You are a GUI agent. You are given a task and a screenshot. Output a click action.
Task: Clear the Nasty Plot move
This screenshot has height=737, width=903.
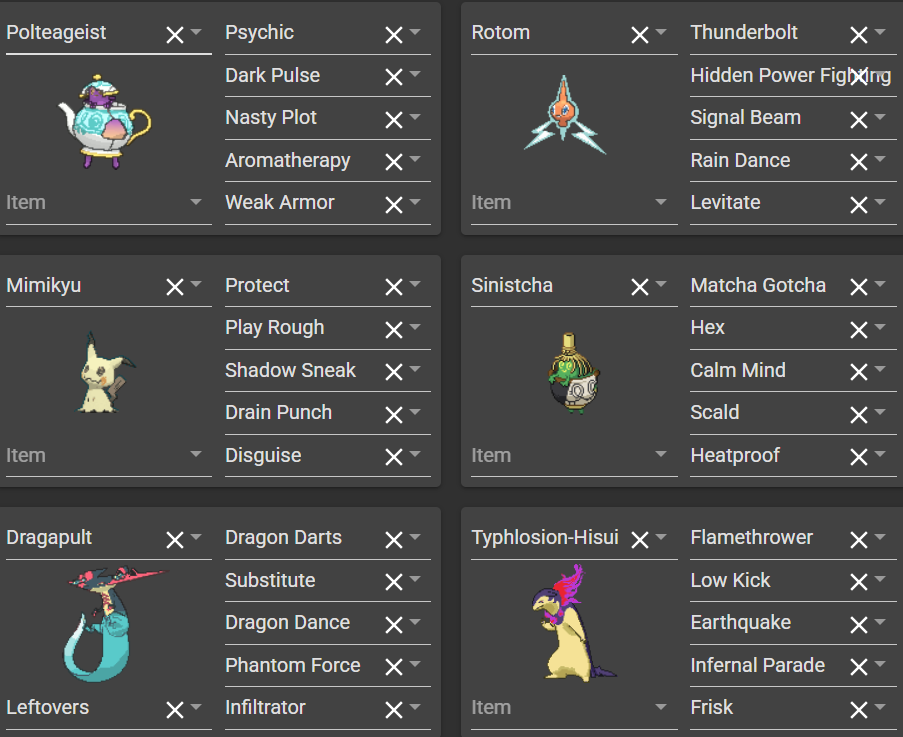[394, 120]
